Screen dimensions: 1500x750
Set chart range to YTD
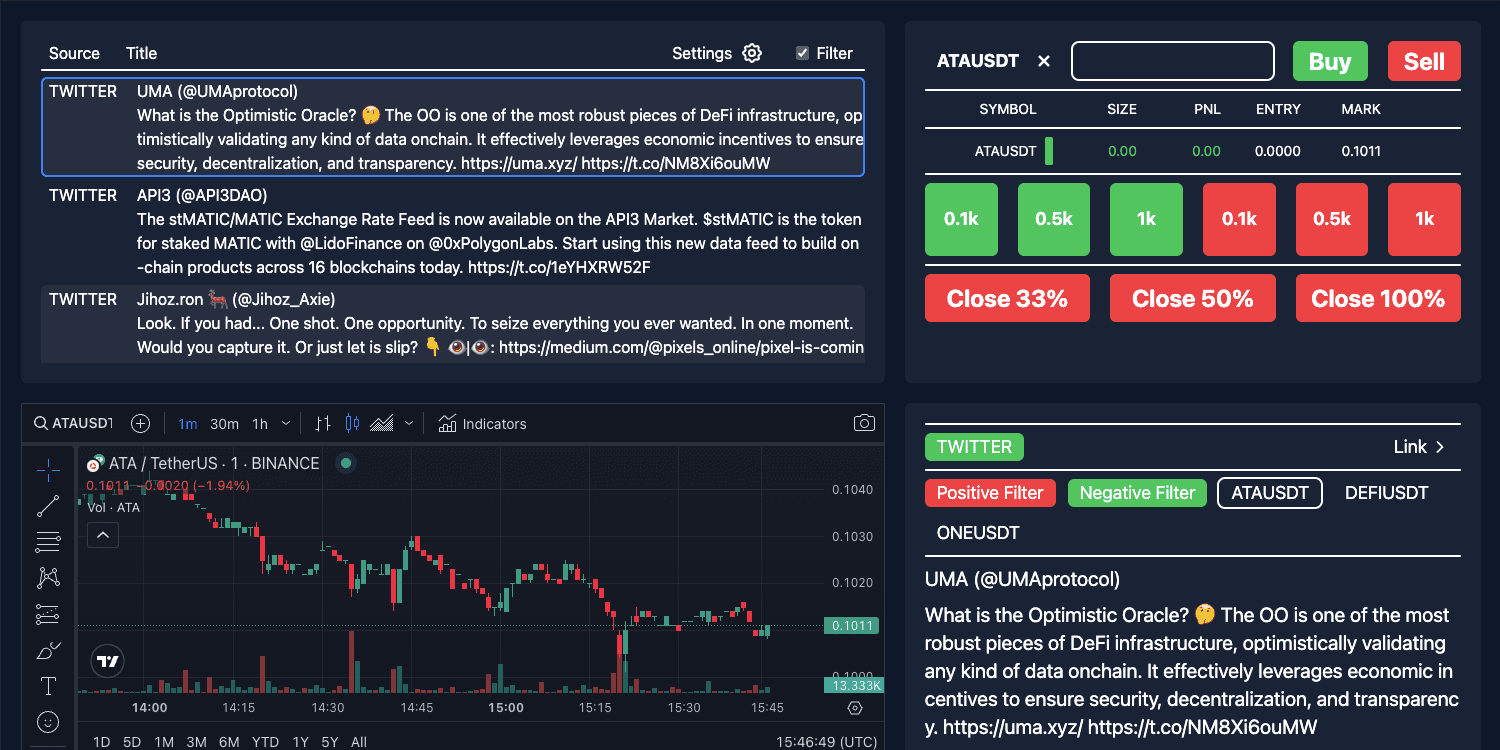[265, 742]
